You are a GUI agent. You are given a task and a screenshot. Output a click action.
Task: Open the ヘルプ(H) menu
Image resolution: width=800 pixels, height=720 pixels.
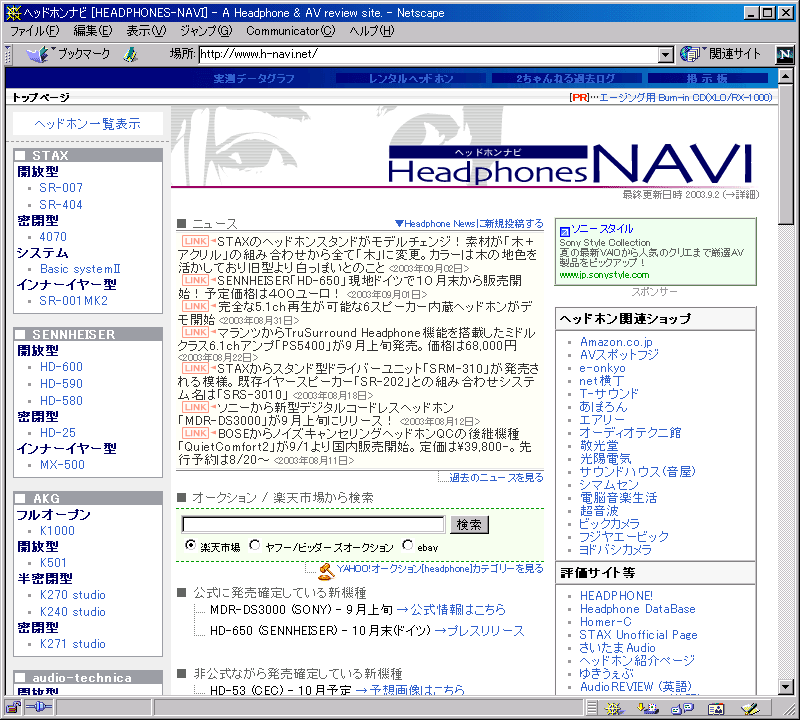click(x=372, y=31)
